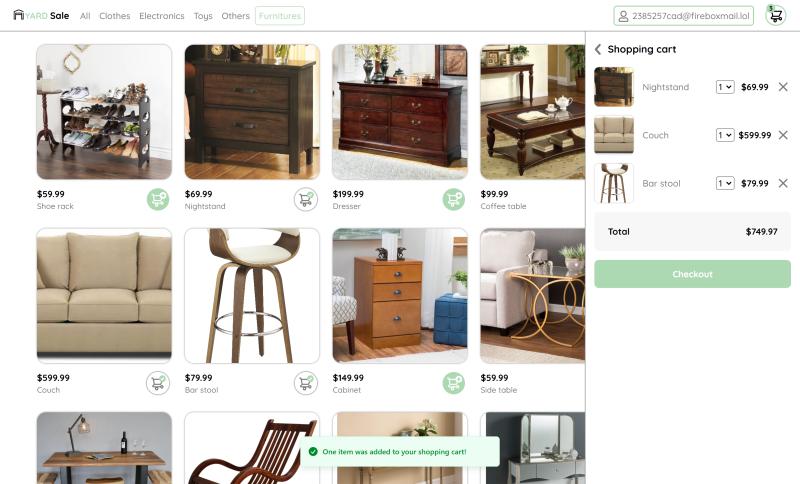Remove Couch from the shopping cart
The image size is (800, 484).
783,135
